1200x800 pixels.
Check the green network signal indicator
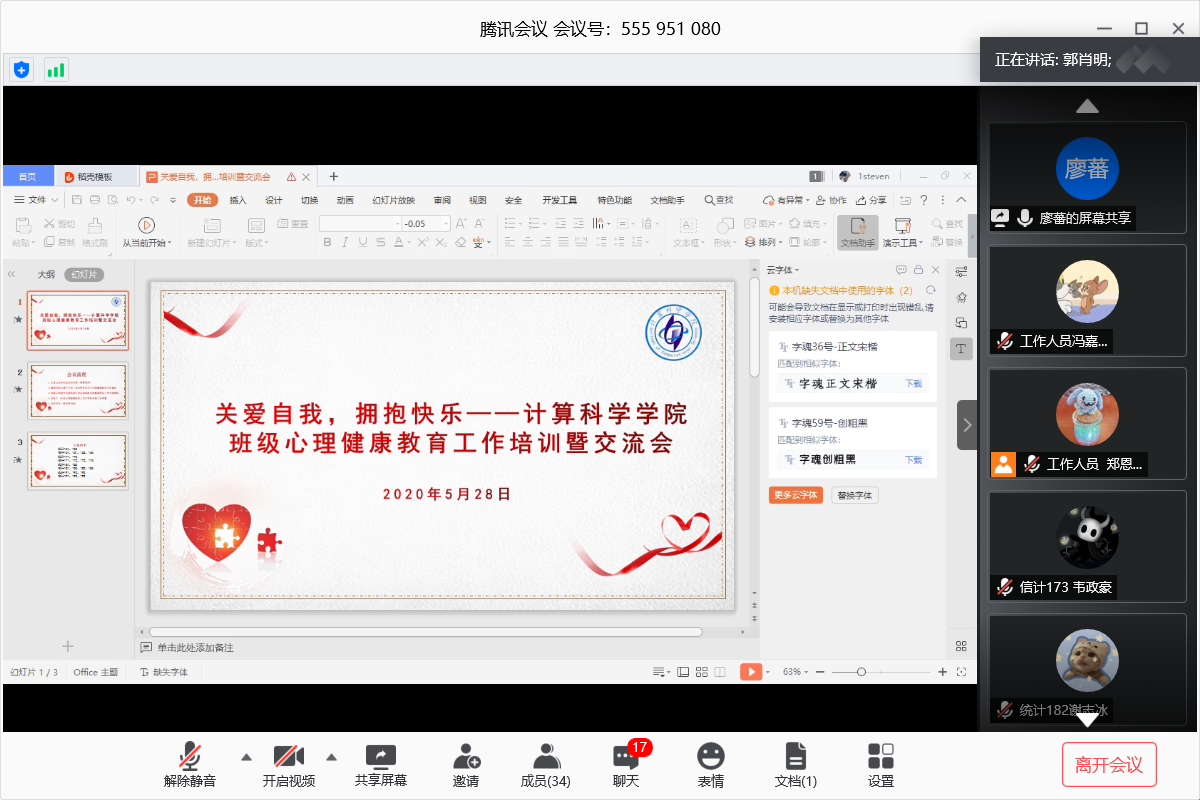(56, 70)
